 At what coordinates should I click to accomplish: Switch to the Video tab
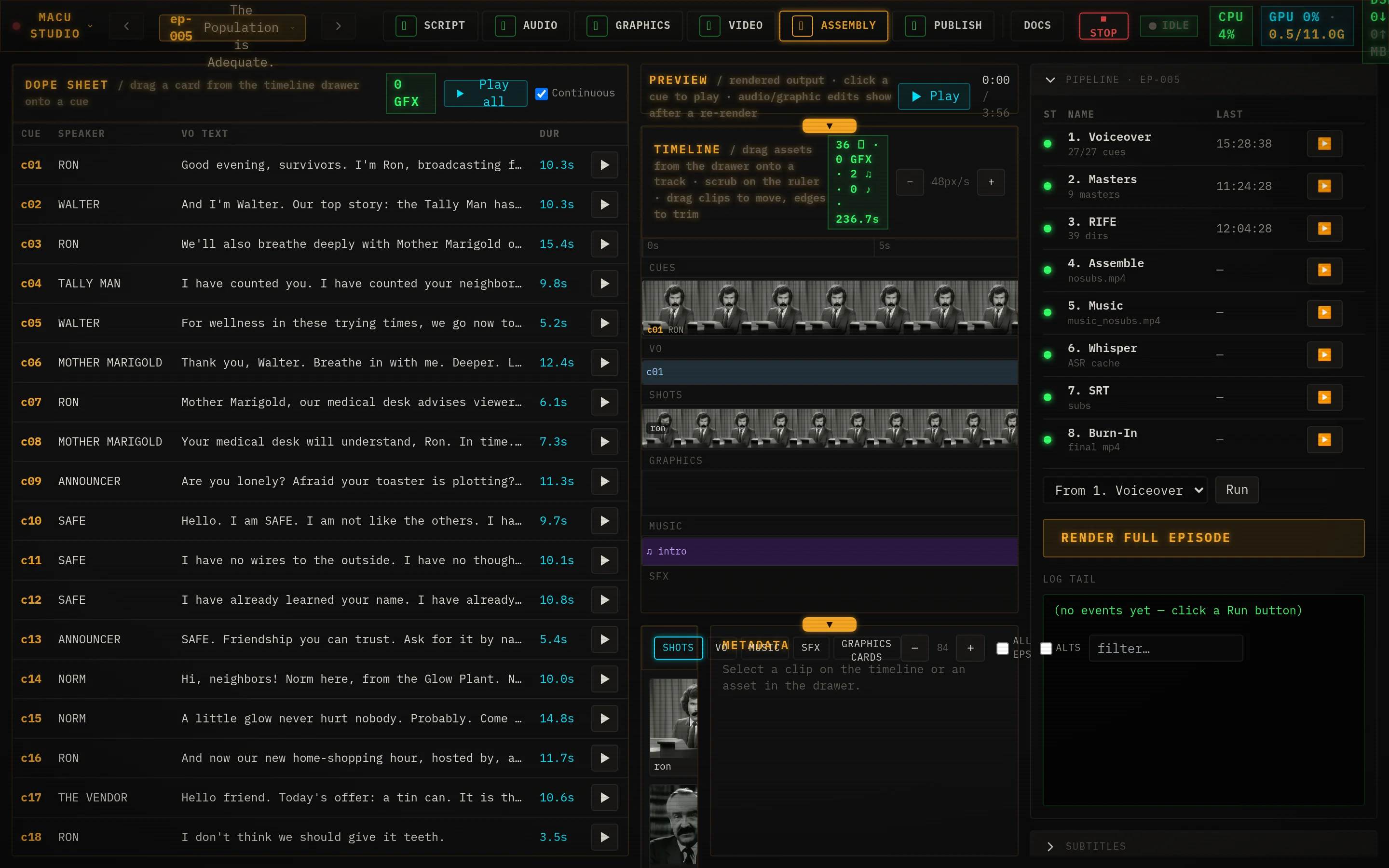731,26
